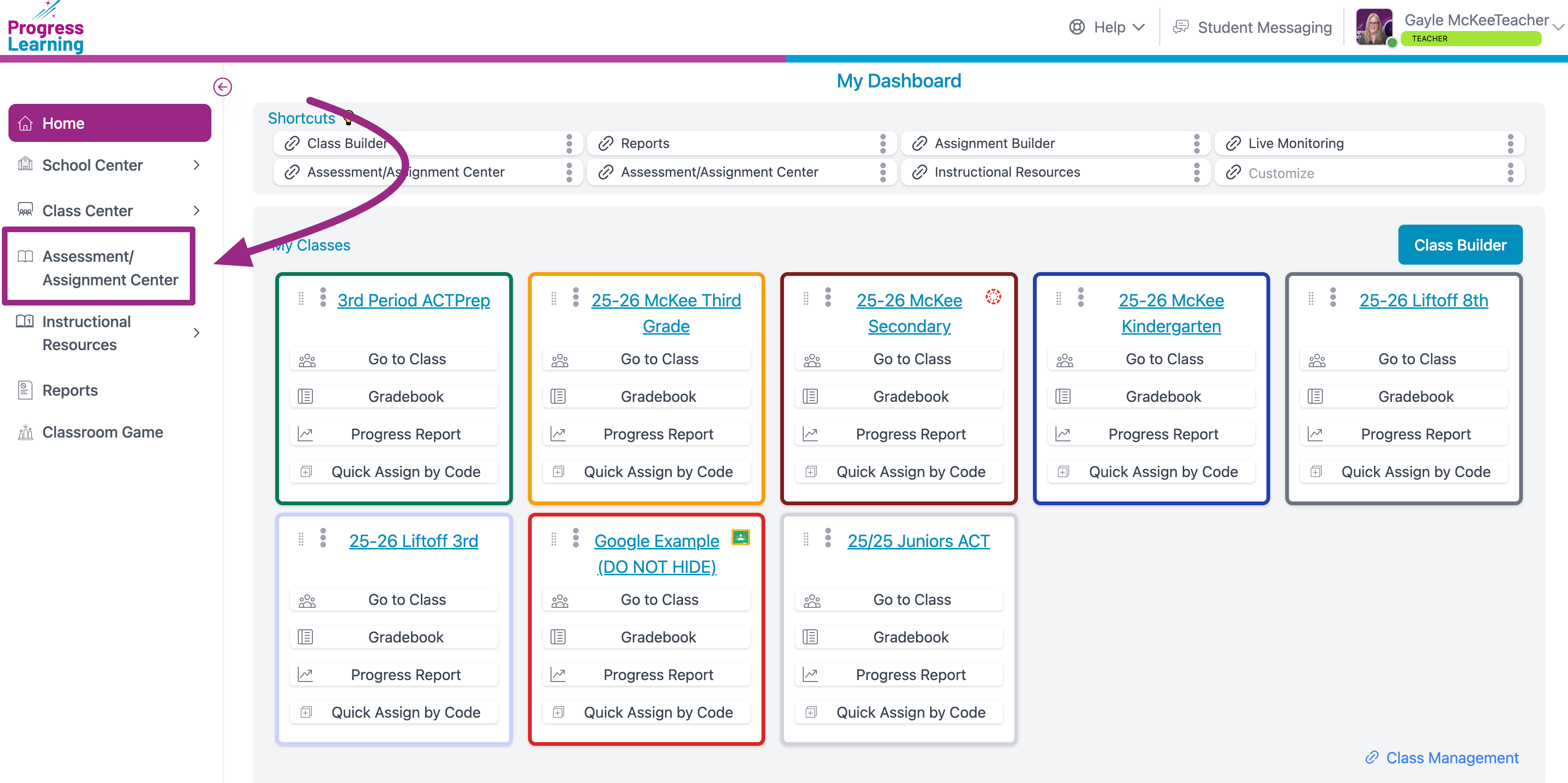Click the green TEACHER role badge

pos(1471,39)
